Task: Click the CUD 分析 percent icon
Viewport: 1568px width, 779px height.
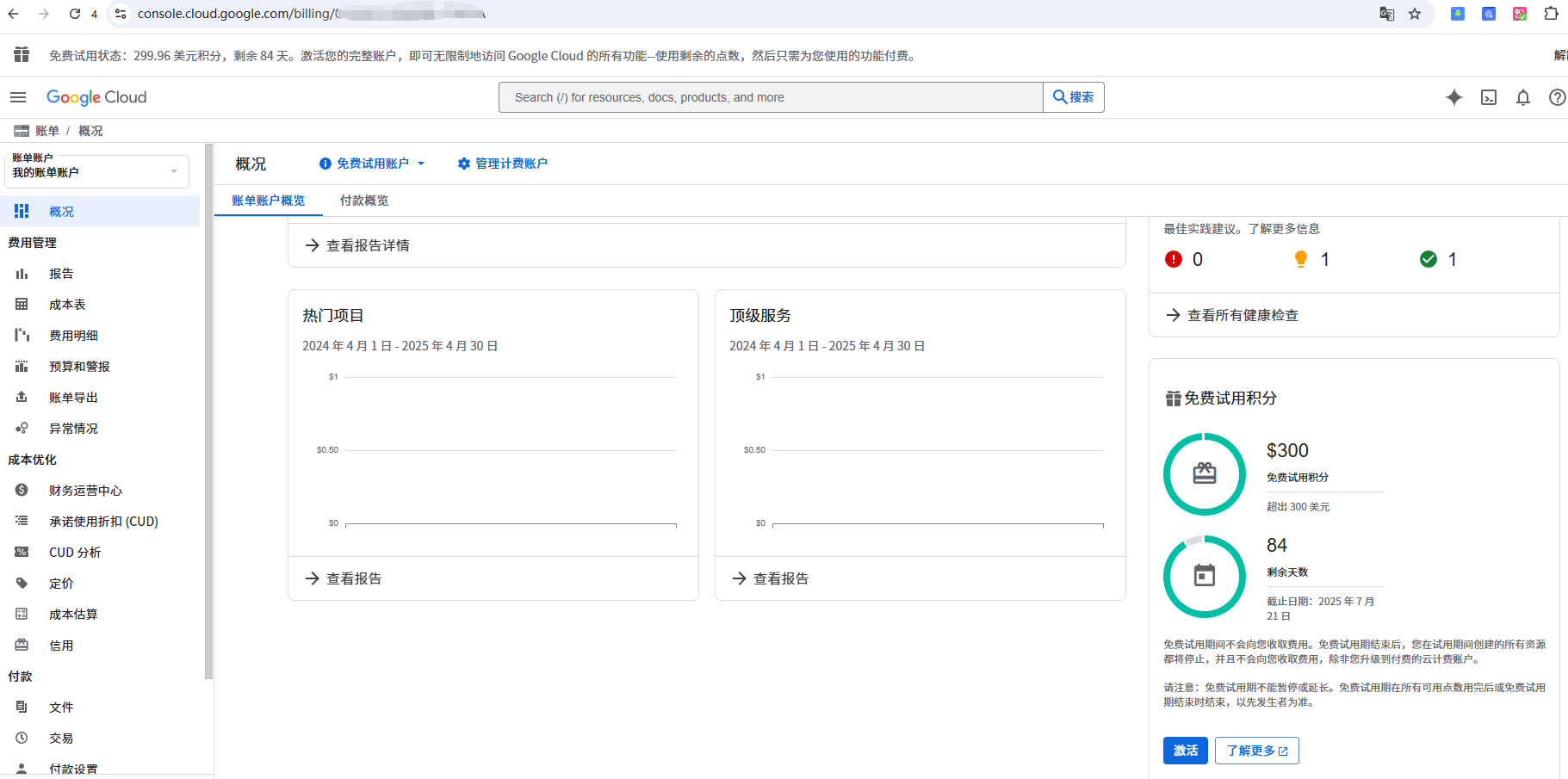Action: [x=22, y=552]
